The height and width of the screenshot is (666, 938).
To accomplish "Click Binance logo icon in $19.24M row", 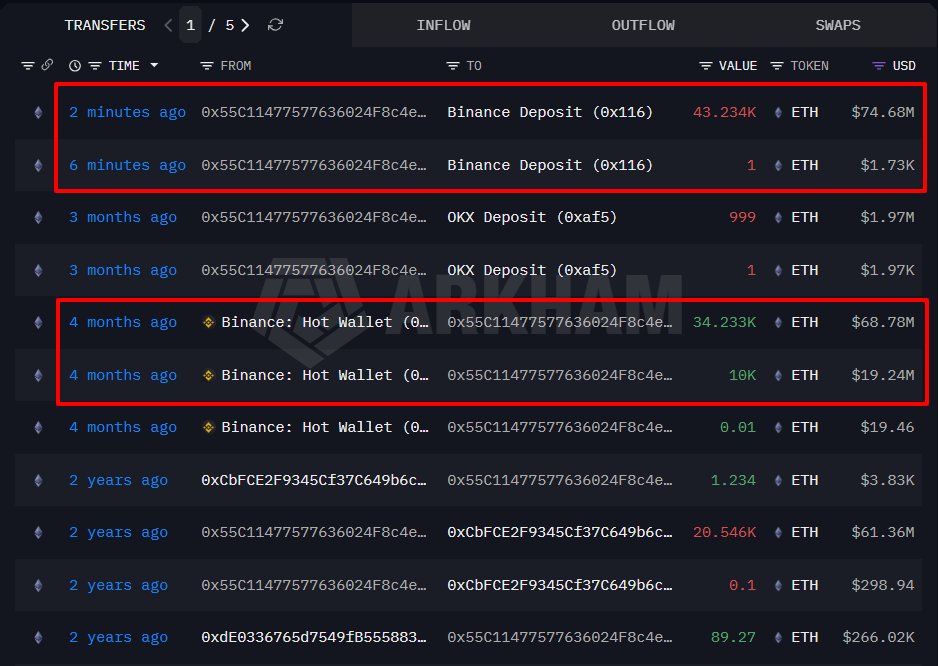I will pos(208,375).
